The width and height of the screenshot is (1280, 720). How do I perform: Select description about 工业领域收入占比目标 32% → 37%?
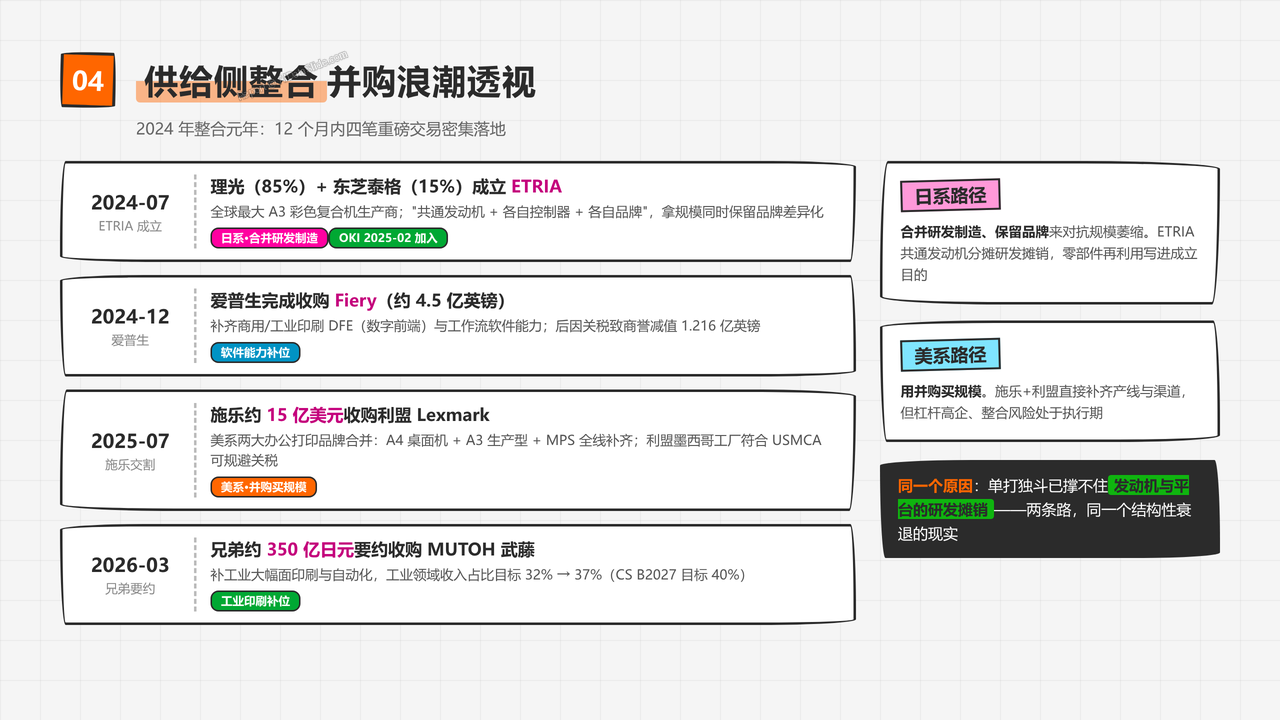(478, 575)
